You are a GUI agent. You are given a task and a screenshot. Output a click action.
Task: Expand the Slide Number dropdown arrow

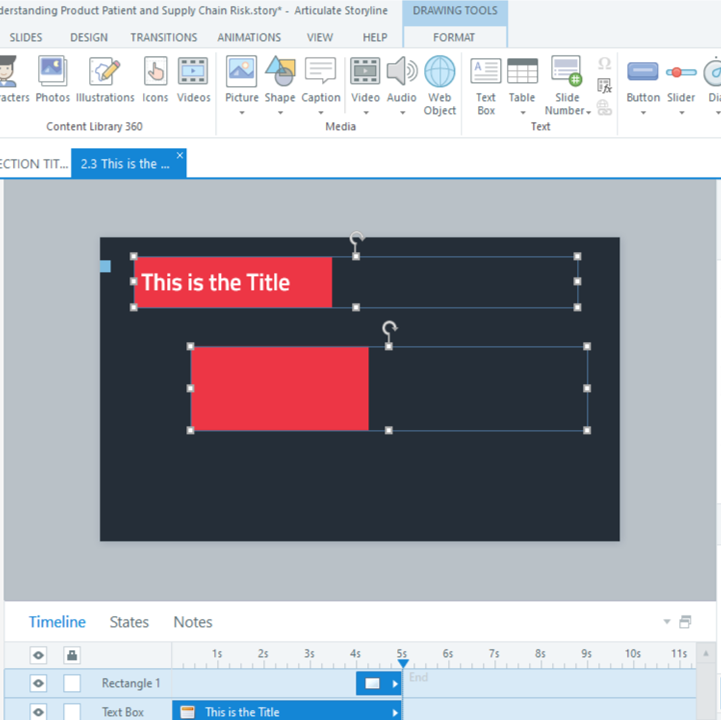(588, 112)
